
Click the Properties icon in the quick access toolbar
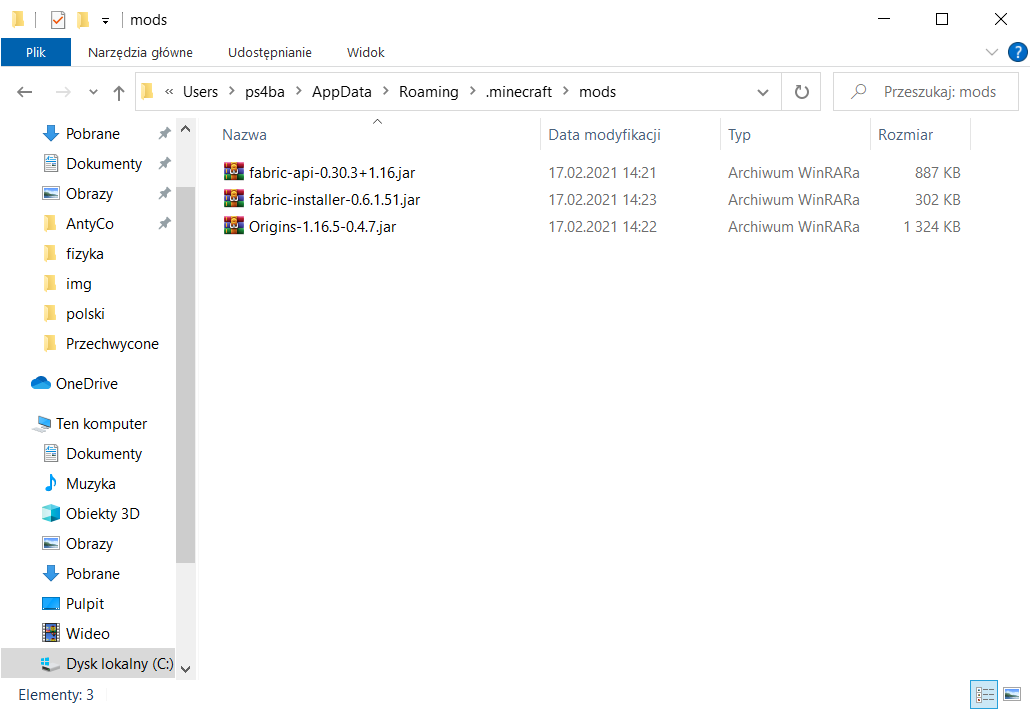coord(58,20)
